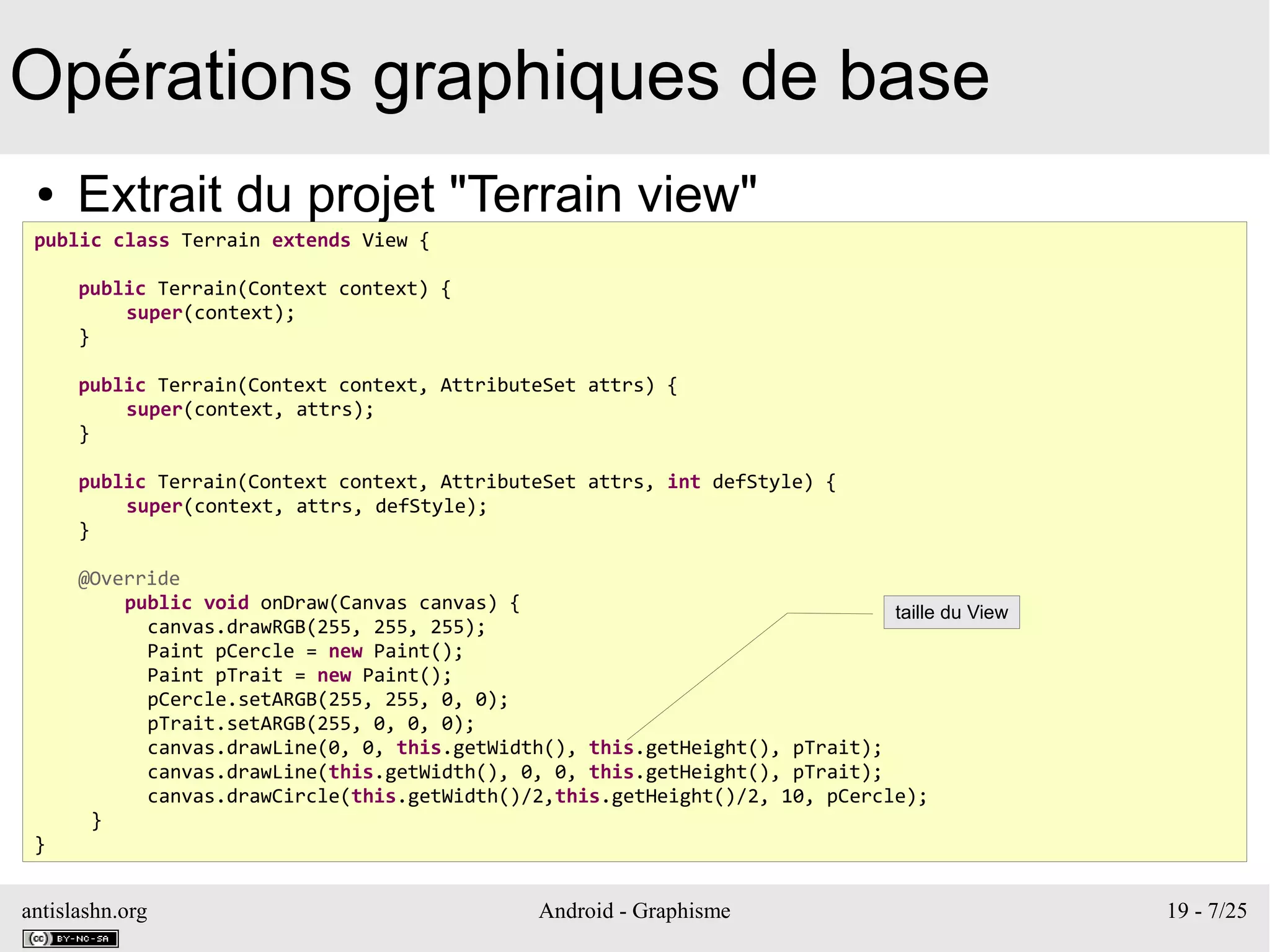Image resolution: width=1270 pixels, height=952 pixels.
Task: Click the slide number '19 - 7/25'
Action: [x=1207, y=910]
